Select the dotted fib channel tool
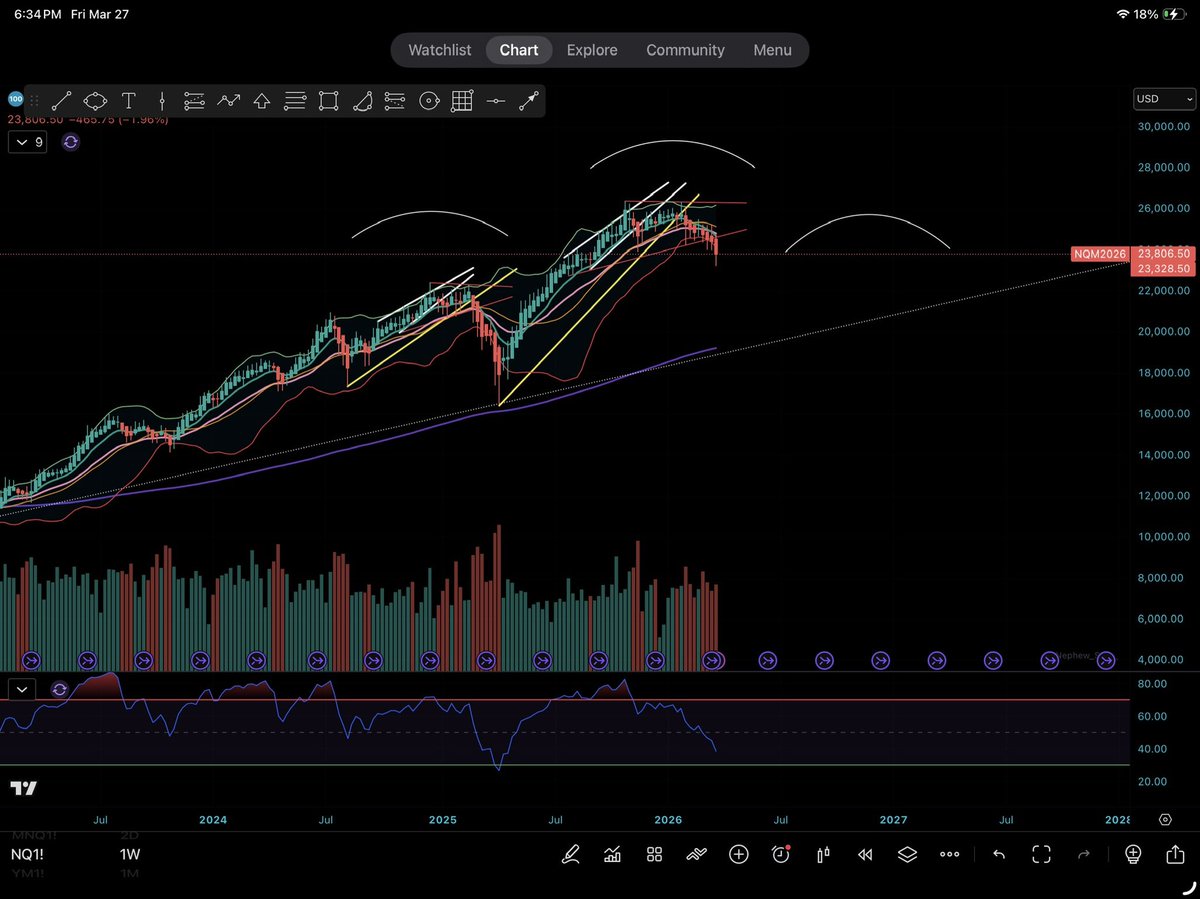Screen dimensions: 1200x899 pyautogui.click(x=395, y=101)
